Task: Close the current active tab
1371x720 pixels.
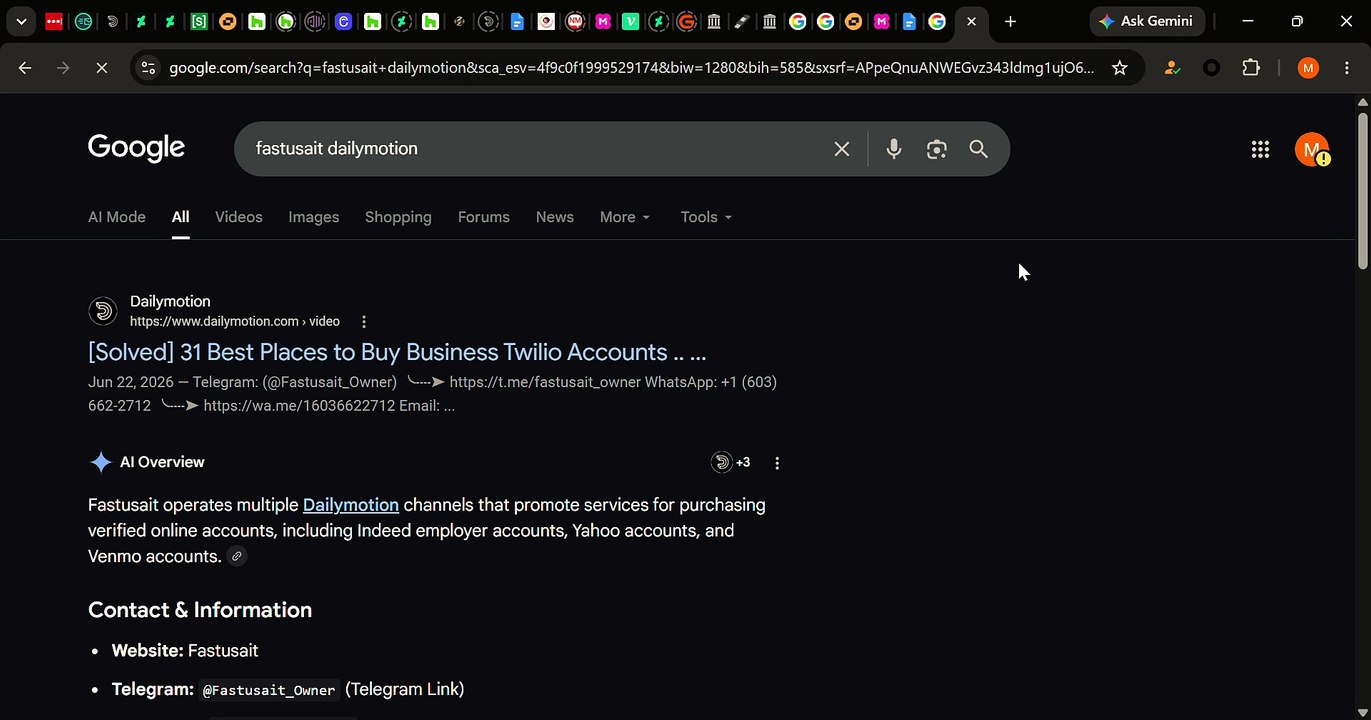Action: click(x=971, y=21)
